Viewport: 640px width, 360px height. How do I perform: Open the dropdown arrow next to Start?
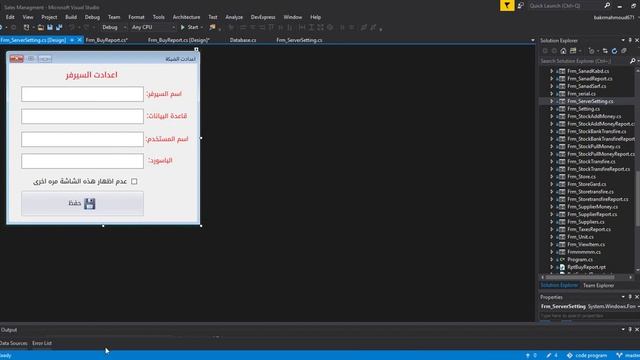click(202, 27)
